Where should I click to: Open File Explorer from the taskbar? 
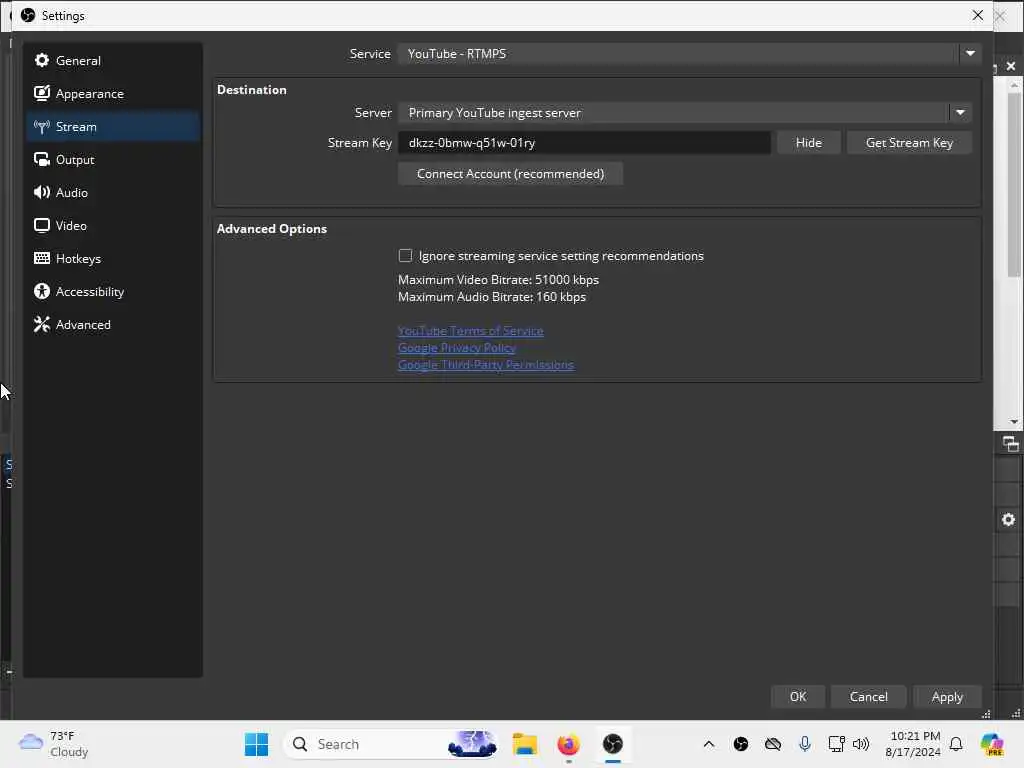[524, 744]
